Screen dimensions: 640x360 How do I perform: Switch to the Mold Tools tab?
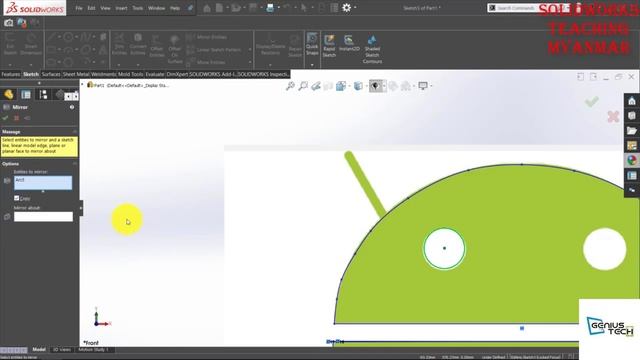point(131,74)
